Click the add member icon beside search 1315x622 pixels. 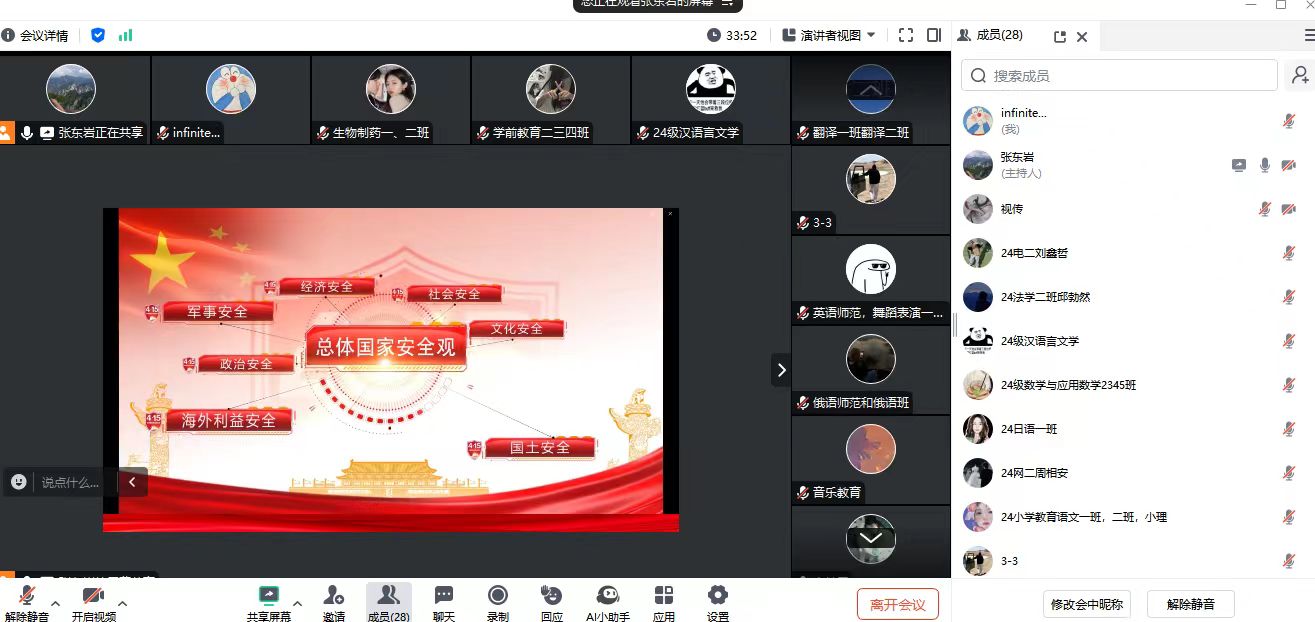click(1299, 75)
